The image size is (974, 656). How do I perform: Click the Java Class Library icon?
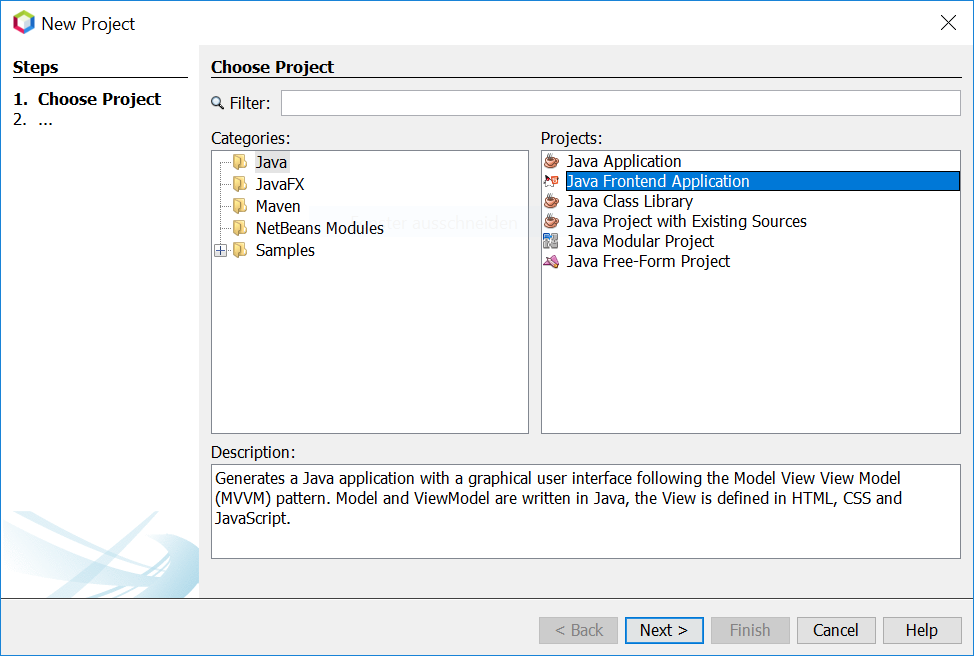(x=551, y=201)
